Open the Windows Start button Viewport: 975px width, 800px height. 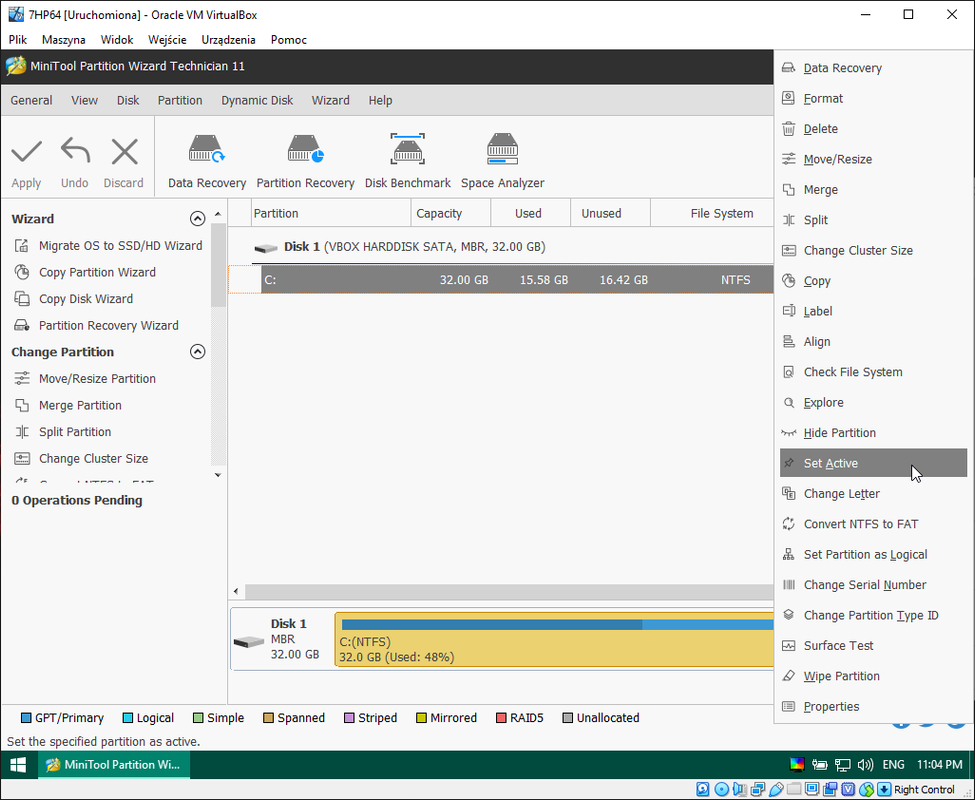click(x=18, y=765)
